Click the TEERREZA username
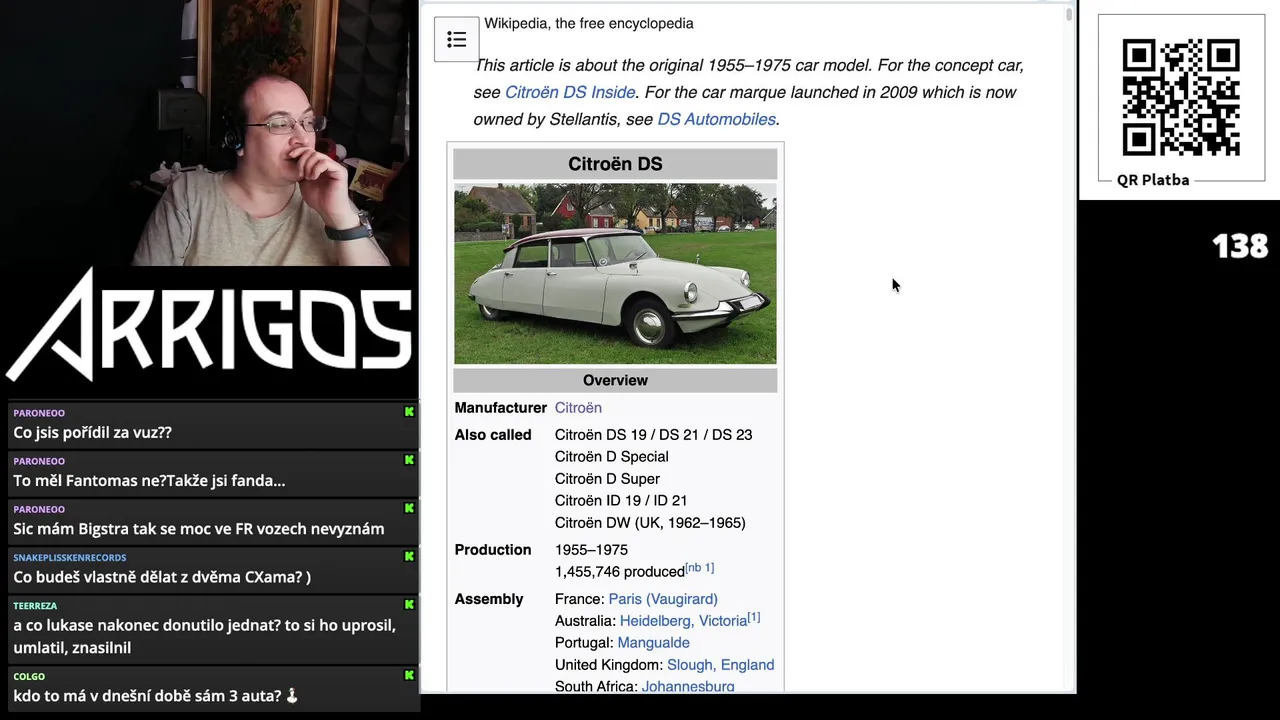The image size is (1280, 720). pyautogui.click(x=35, y=605)
